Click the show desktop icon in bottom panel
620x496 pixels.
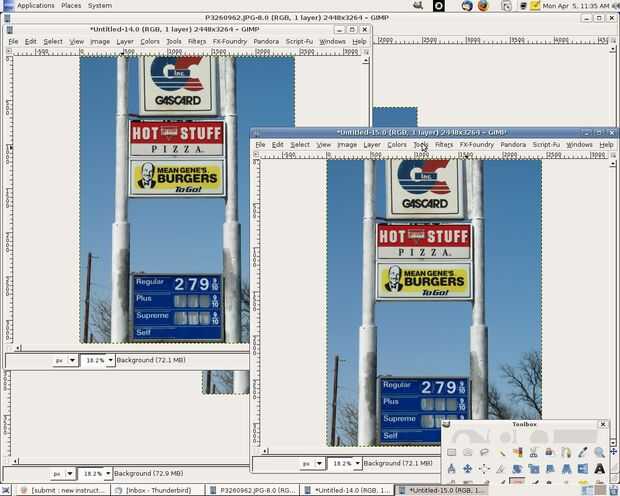pos(6,490)
